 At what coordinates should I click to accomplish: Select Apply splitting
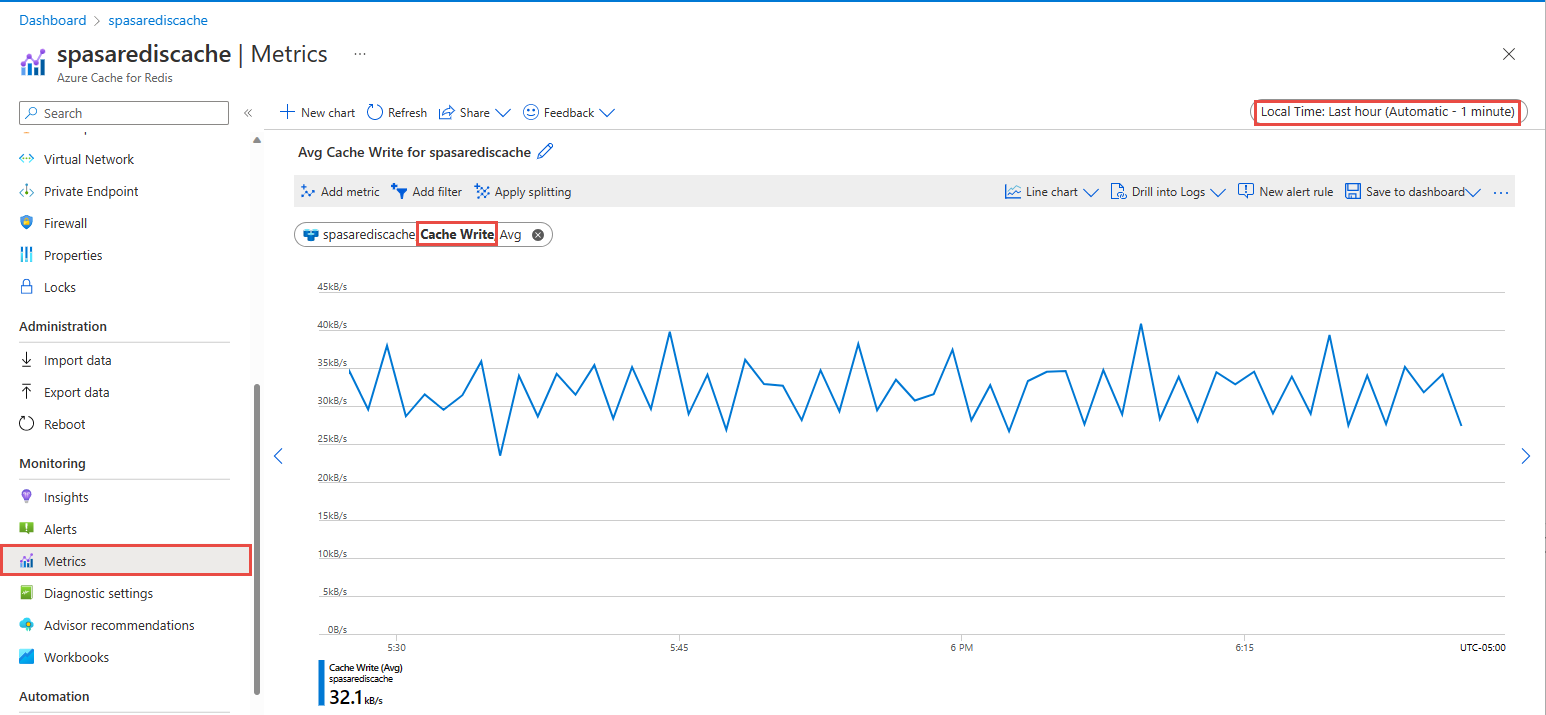[x=522, y=191]
